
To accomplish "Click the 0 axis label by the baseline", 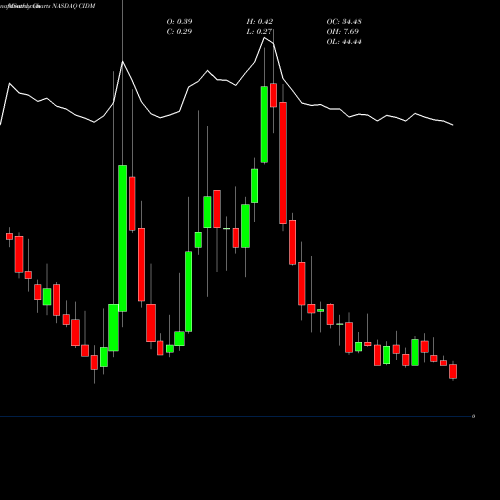I will 473,416.
